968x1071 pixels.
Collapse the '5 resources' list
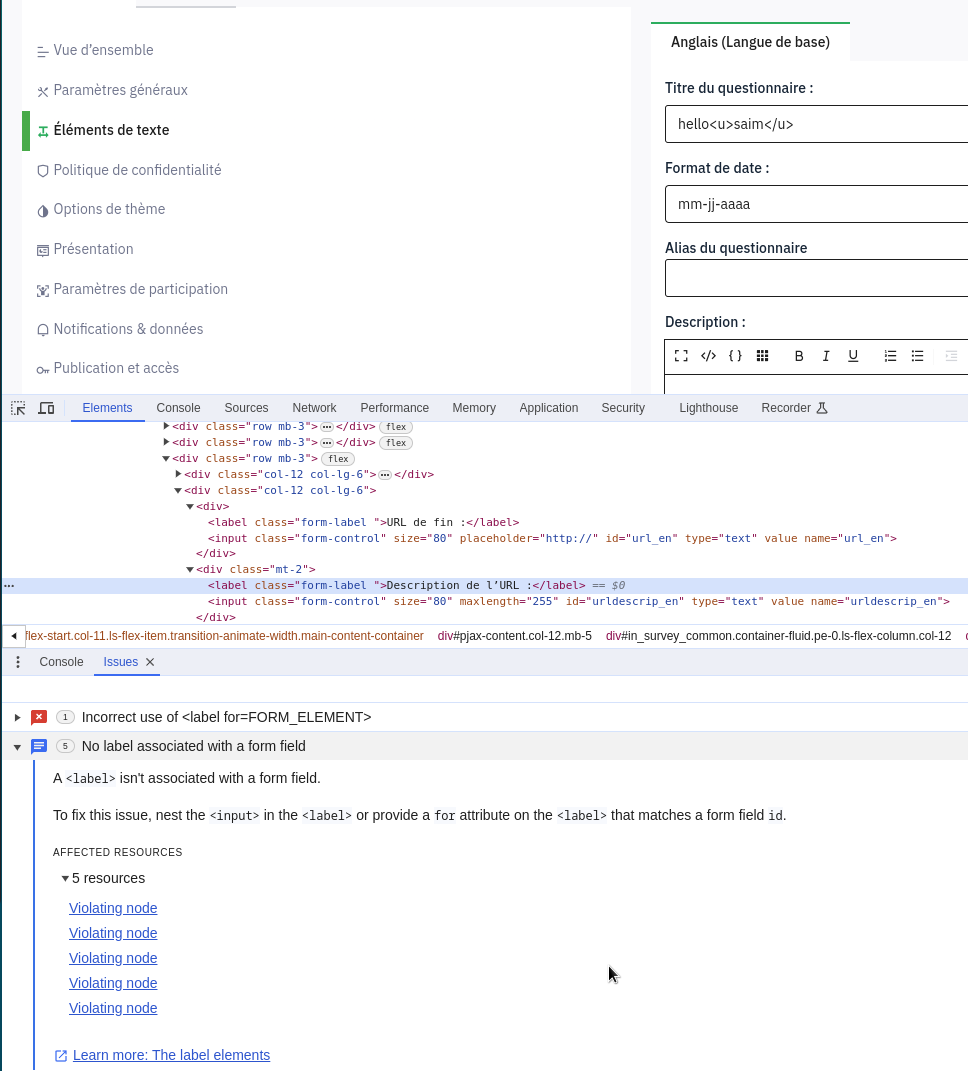[65, 879]
